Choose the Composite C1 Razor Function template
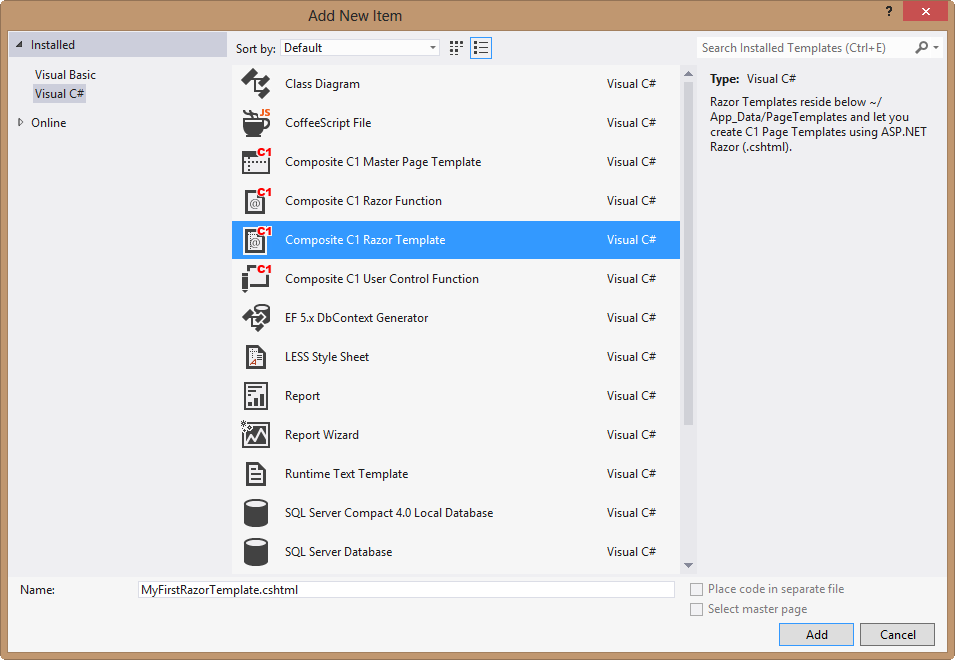 (x=363, y=201)
